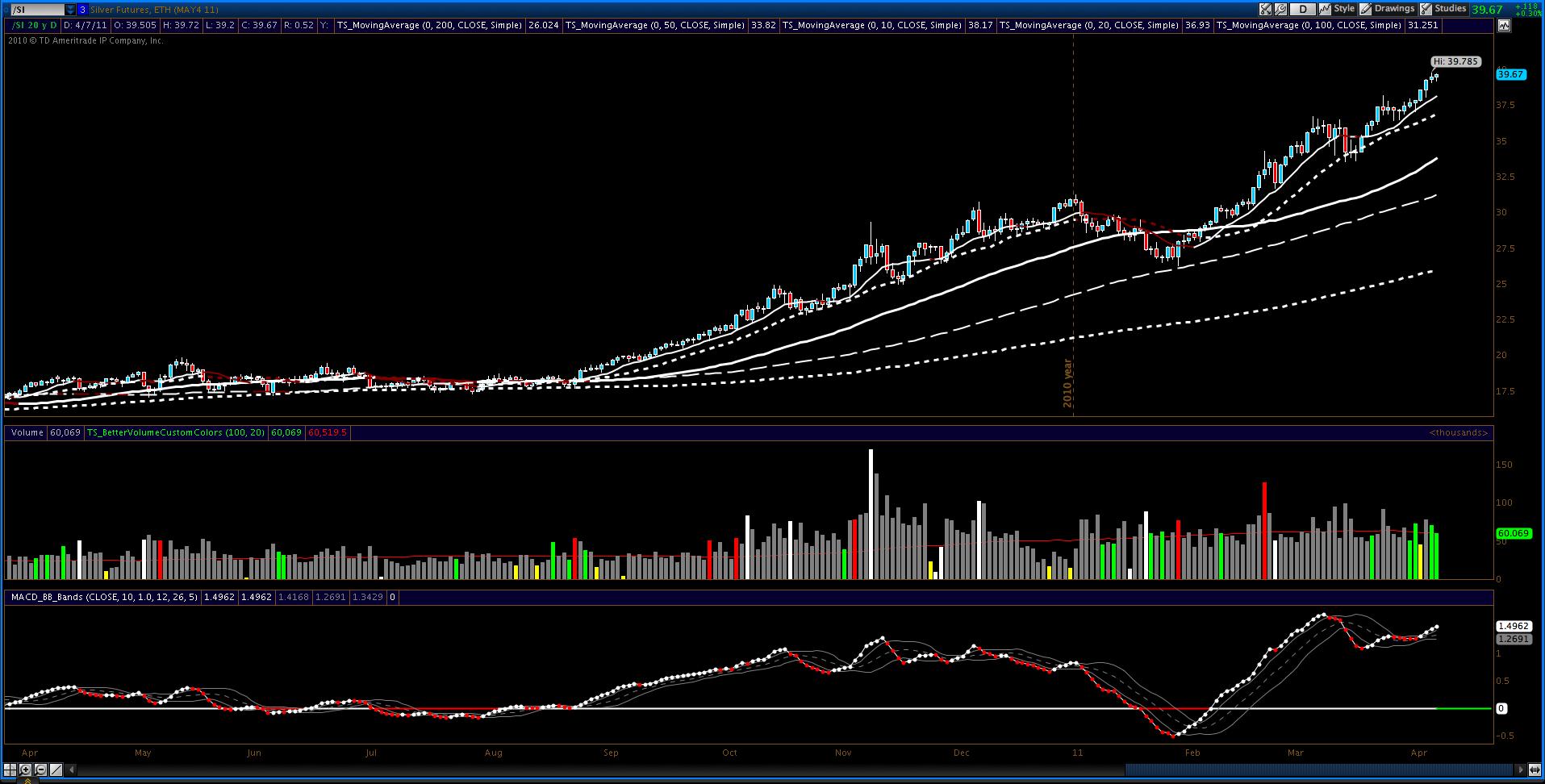Click the Drawings pencil icon

[x=1366, y=9]
